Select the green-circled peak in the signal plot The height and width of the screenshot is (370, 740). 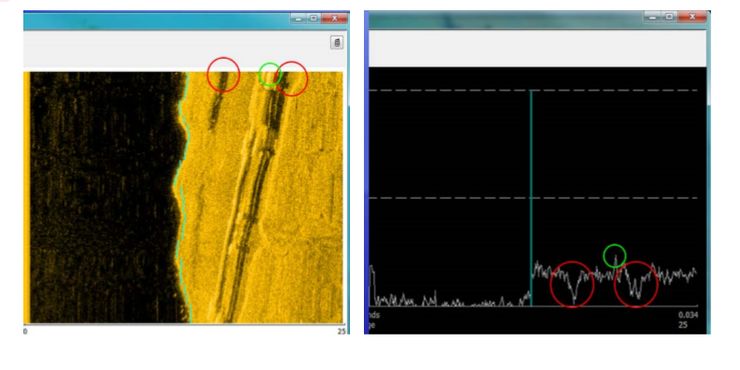pyautogui.click(x=614, y=256)
